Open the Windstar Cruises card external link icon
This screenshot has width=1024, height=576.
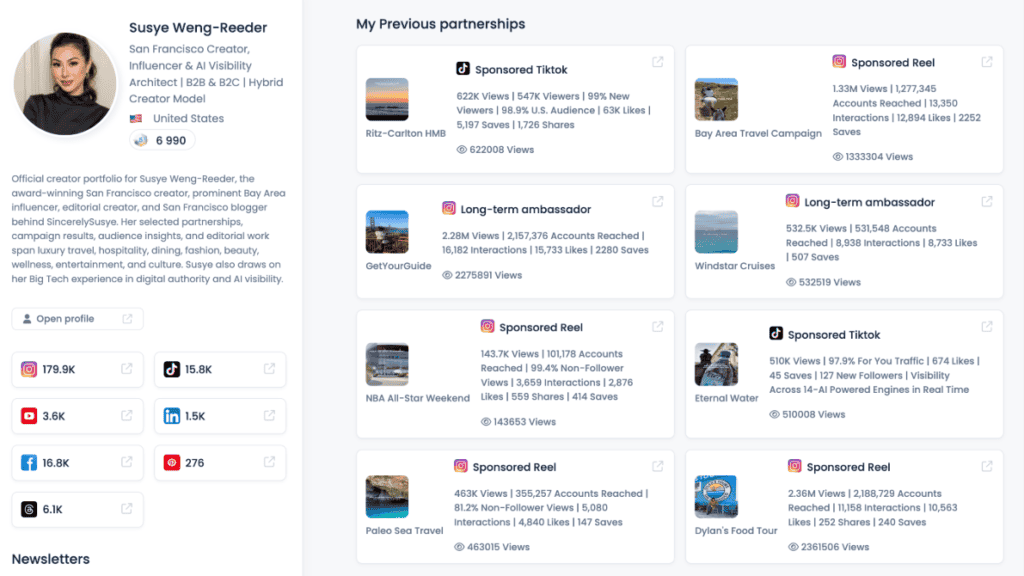[x=987, y=201]
